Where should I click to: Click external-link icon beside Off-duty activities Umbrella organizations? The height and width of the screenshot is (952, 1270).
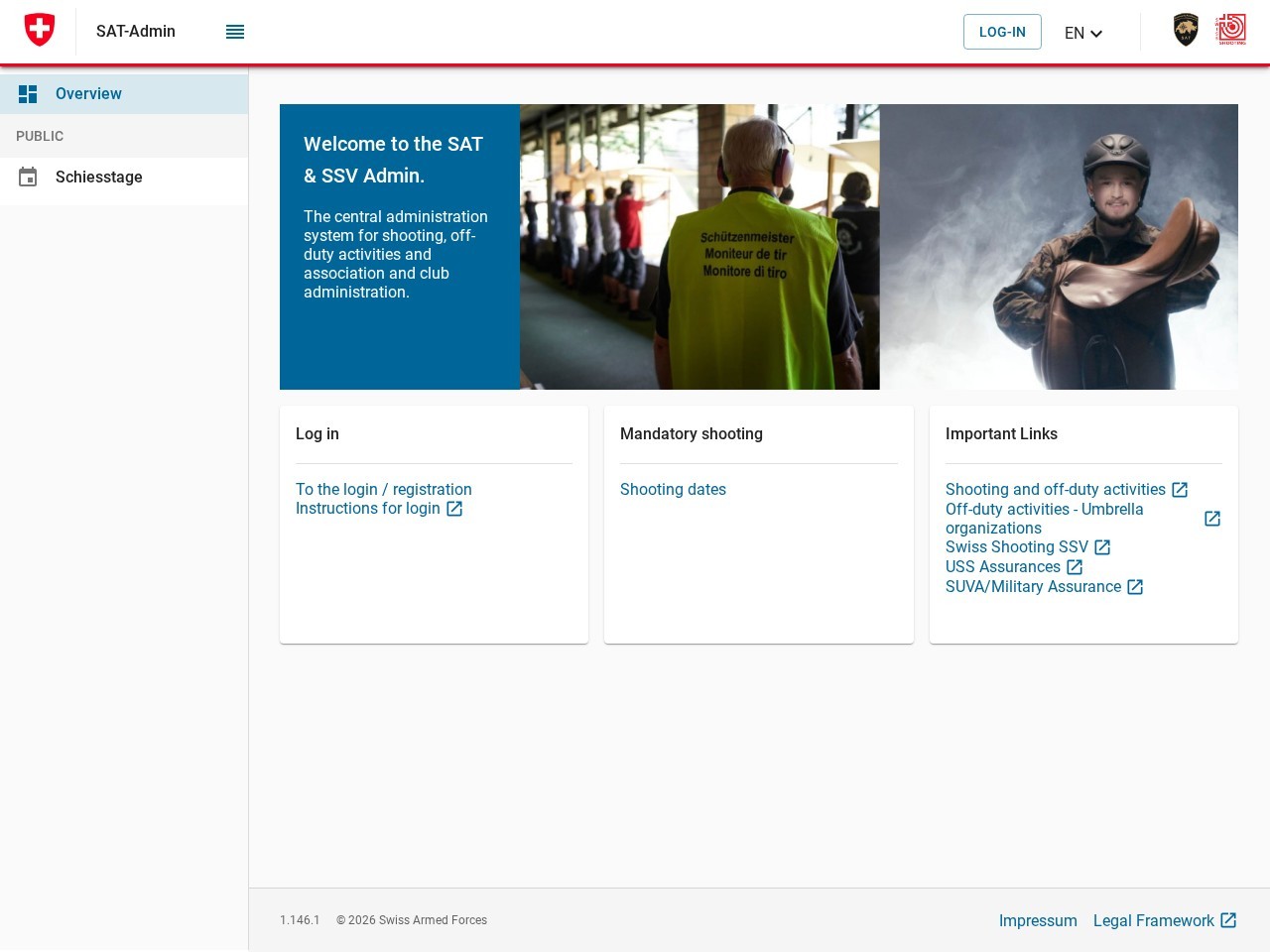pos(1212,519)
